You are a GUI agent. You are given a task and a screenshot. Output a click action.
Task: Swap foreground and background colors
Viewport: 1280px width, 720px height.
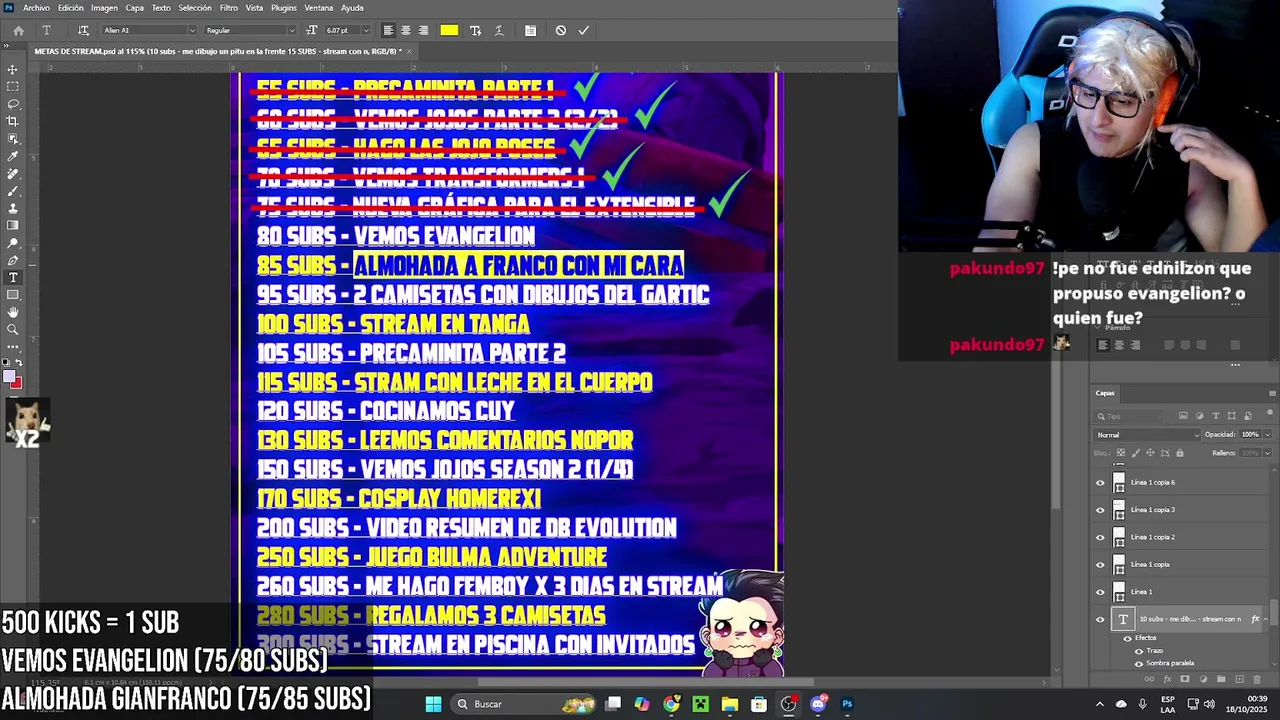pos(19,362)
